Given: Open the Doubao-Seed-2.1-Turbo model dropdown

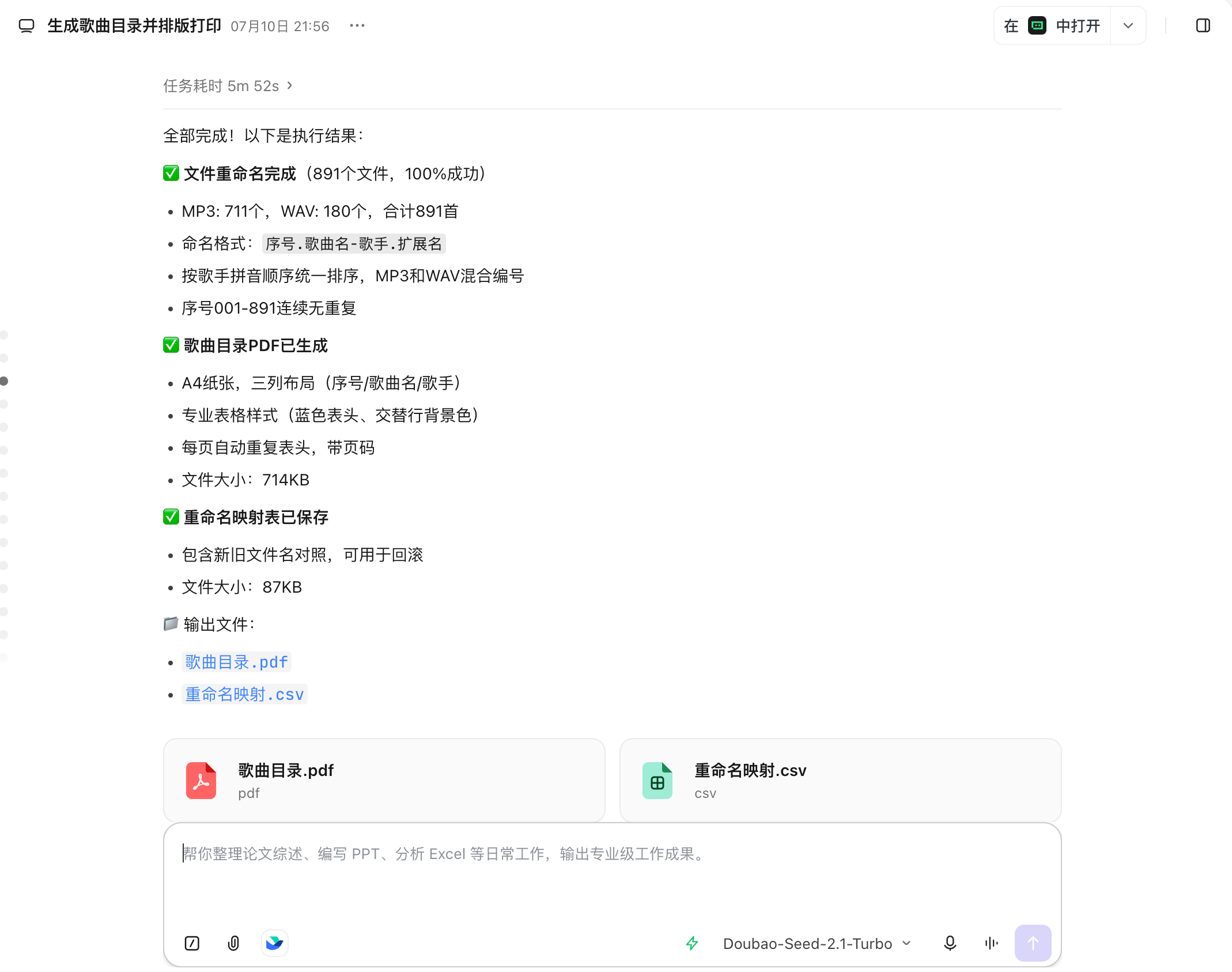Looking at the screenshot, I should (x=817, y=943).
